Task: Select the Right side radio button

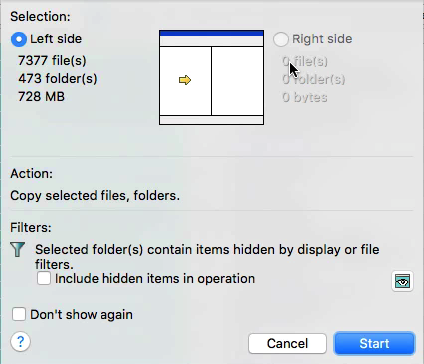Action: click(281, 39)
